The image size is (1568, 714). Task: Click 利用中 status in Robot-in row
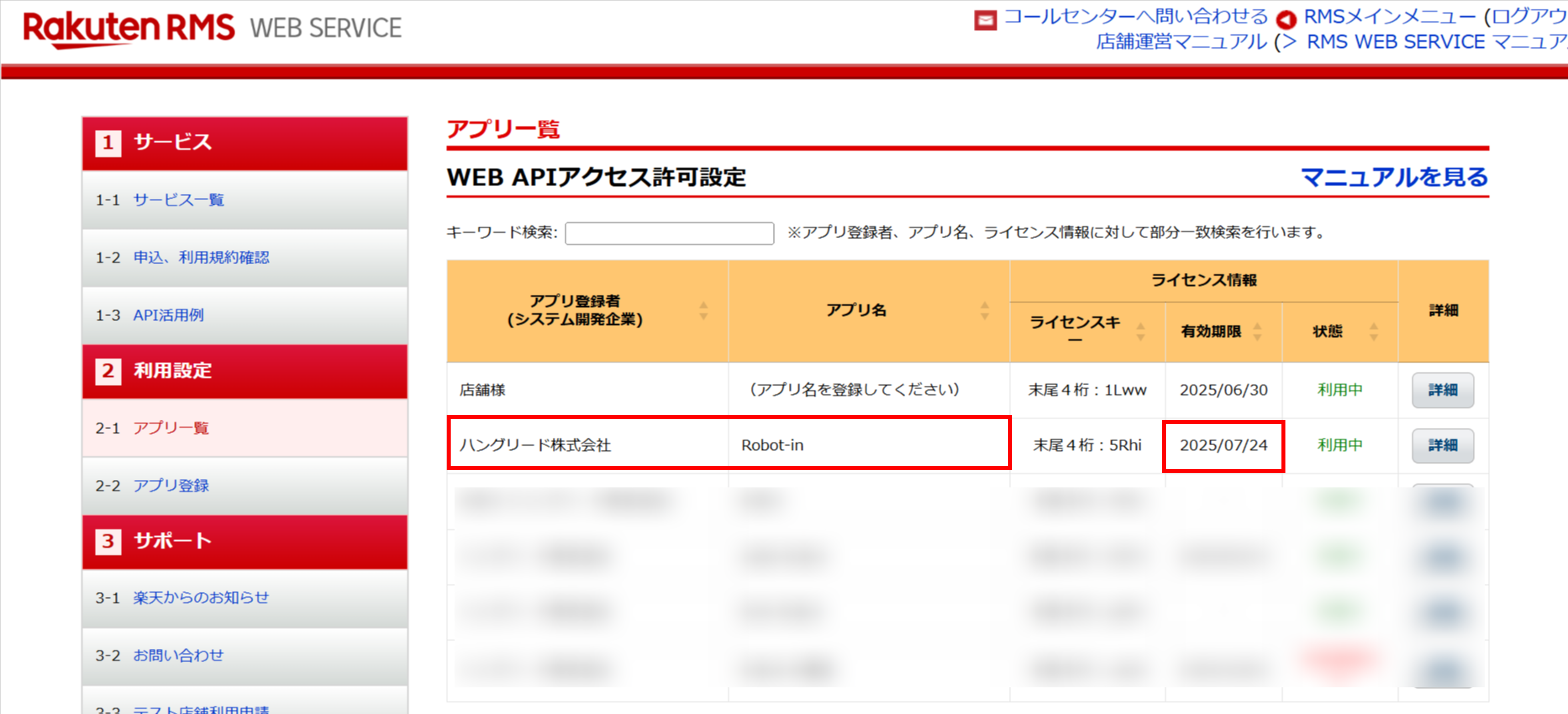(x=1340, y=445)
